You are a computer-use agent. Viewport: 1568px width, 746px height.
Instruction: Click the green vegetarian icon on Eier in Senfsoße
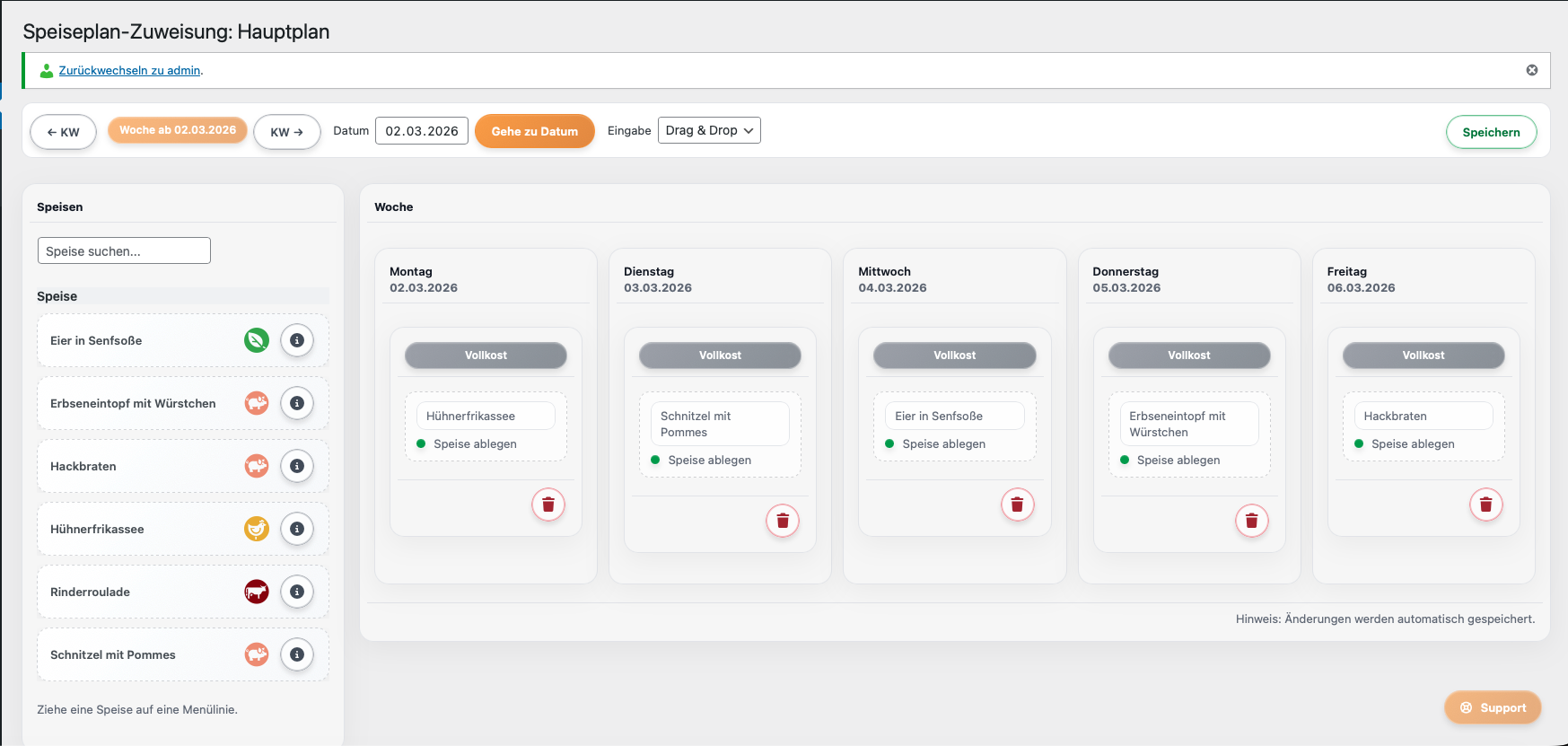click(257, 341)
